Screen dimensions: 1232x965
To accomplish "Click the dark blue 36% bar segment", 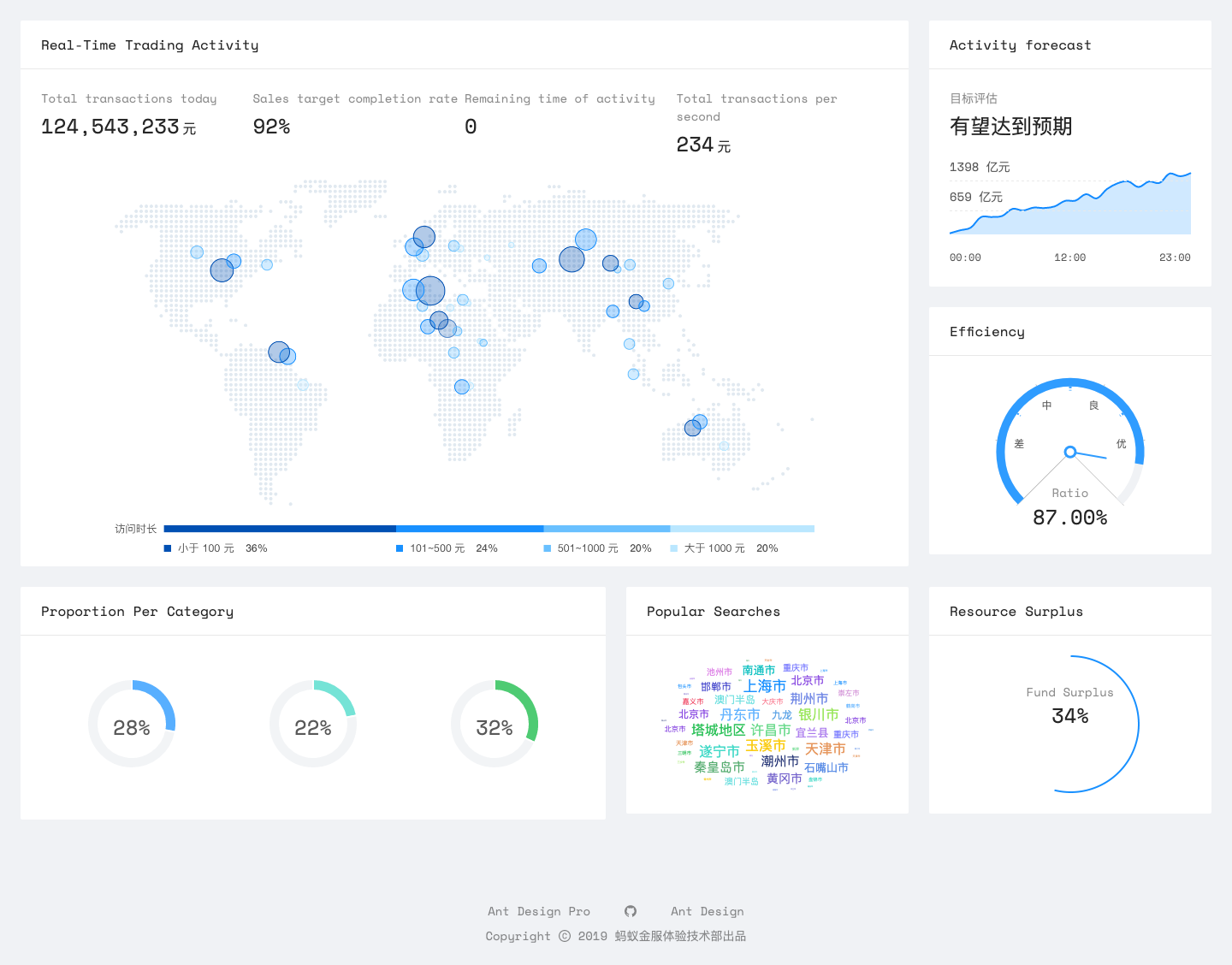I will click(x=280, y=529).
